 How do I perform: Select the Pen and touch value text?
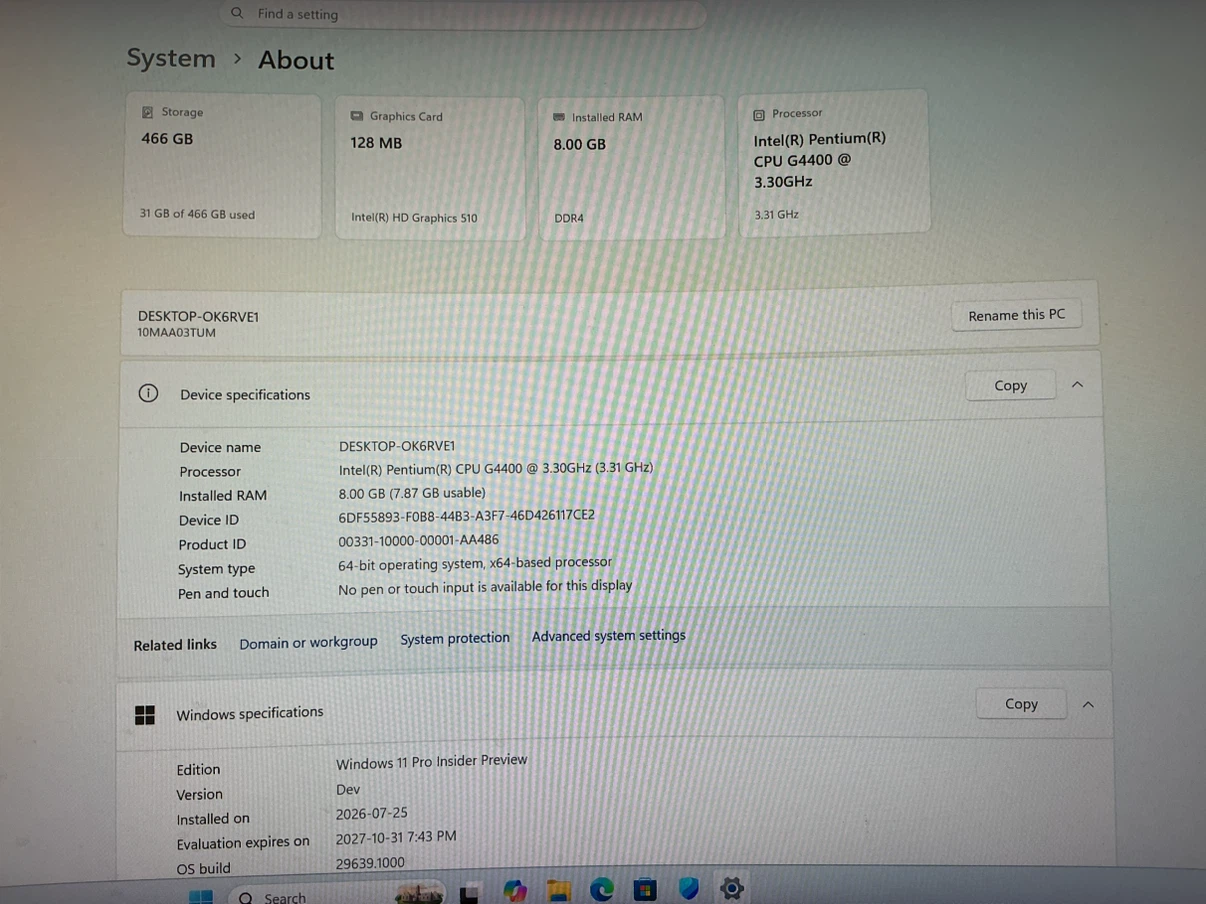pyautogui.click(x=485, y=587)
